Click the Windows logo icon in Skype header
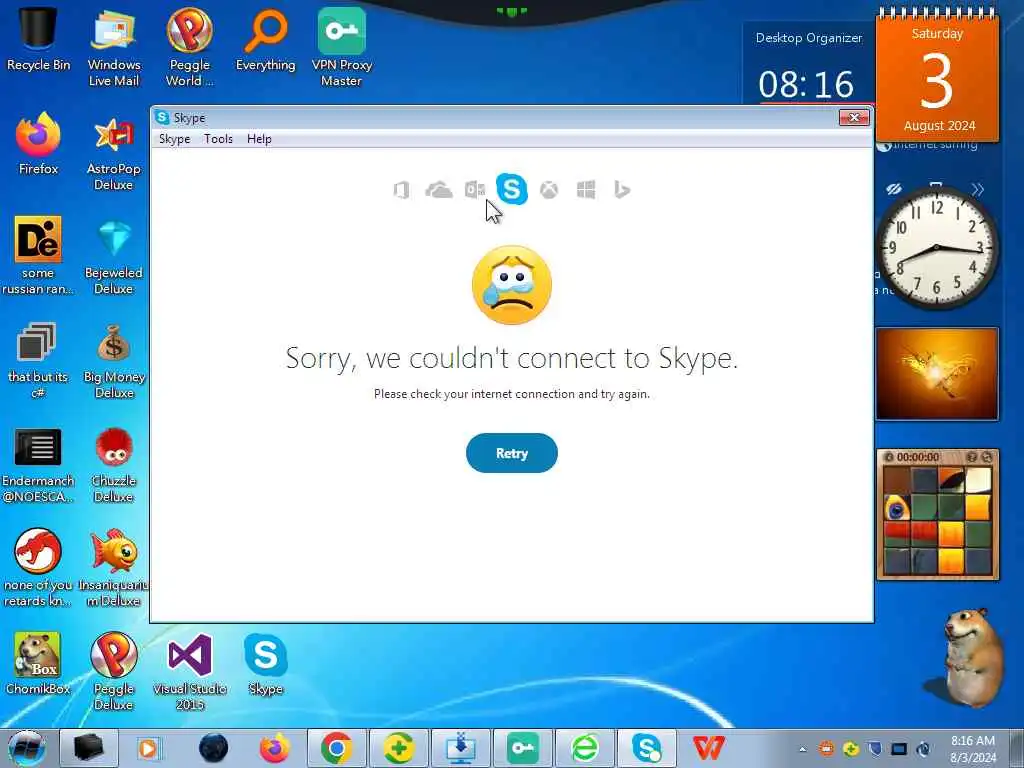The width and height of the screenshot is (1024, 768). pyautogui.click(x=586, y=190)
